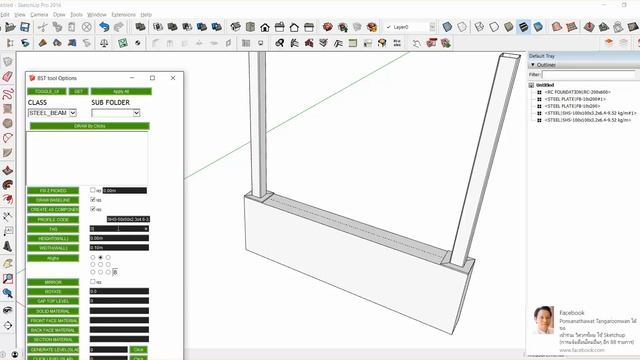The height and width of the screenshot is (360, 640).
Task: Select the bottom-left Align radio button
Action: [93, 272]
